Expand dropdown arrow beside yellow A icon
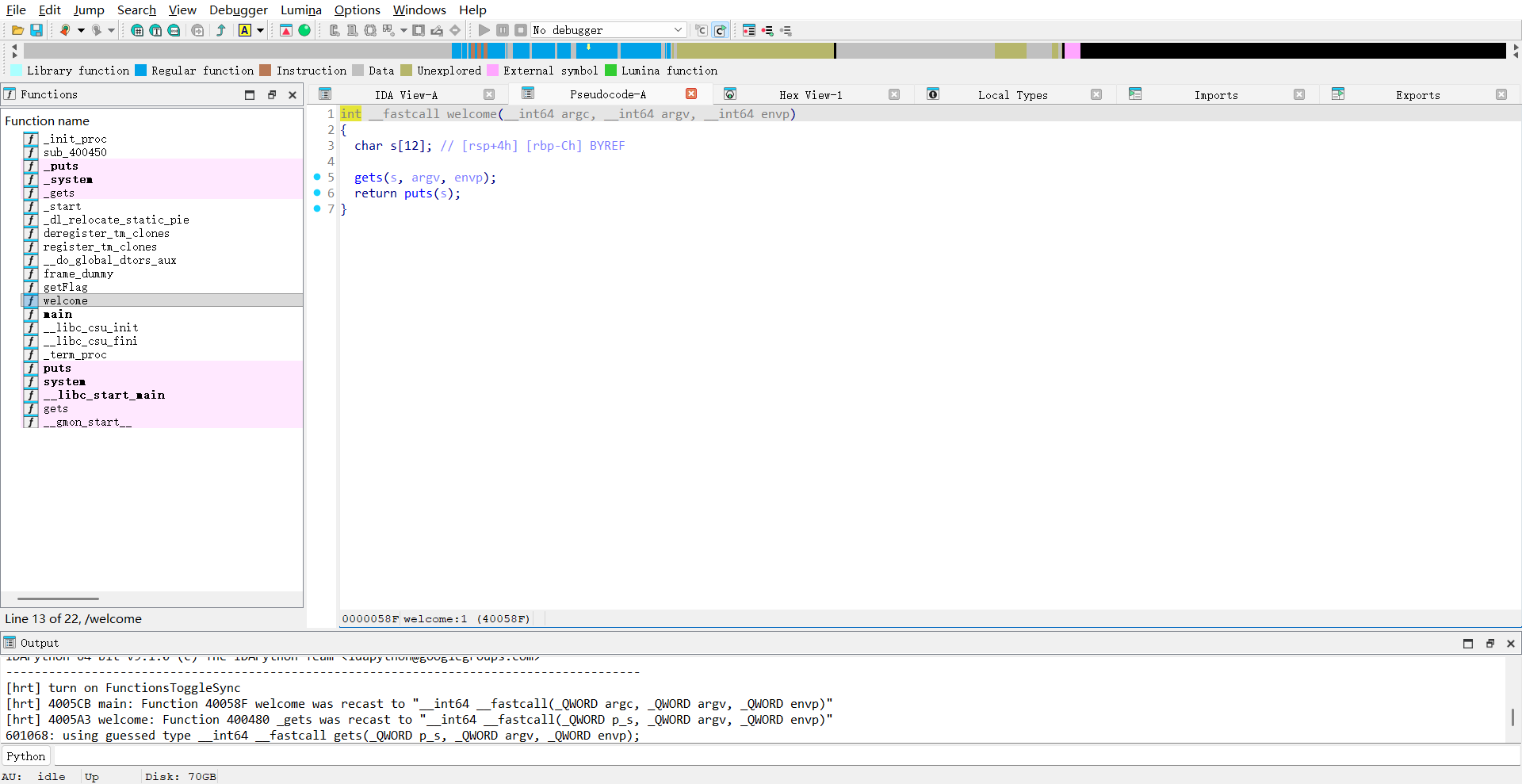Screen dimensions: 1522x784 click(260, 30)
